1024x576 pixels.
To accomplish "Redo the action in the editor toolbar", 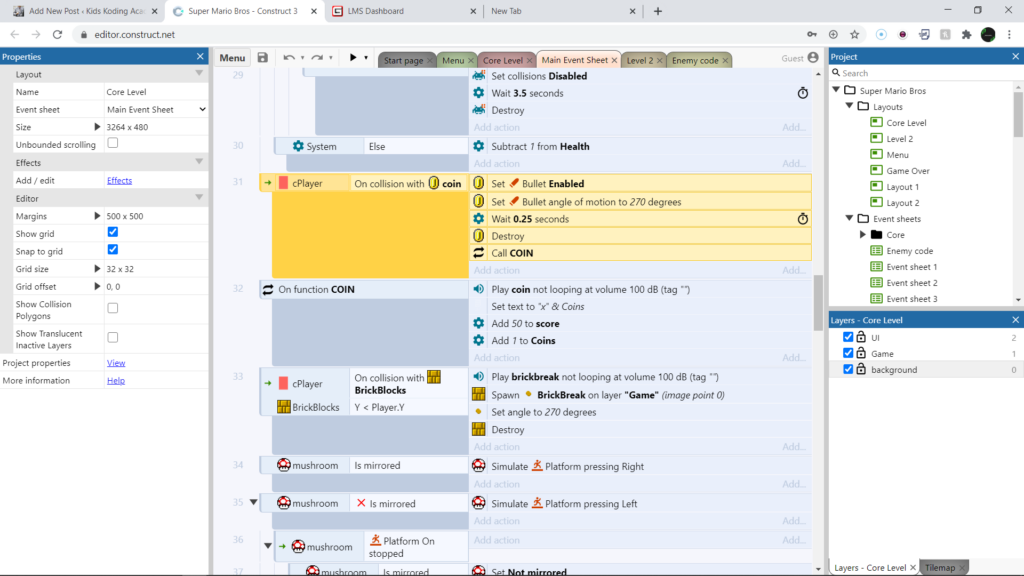I will coord(317,57).
